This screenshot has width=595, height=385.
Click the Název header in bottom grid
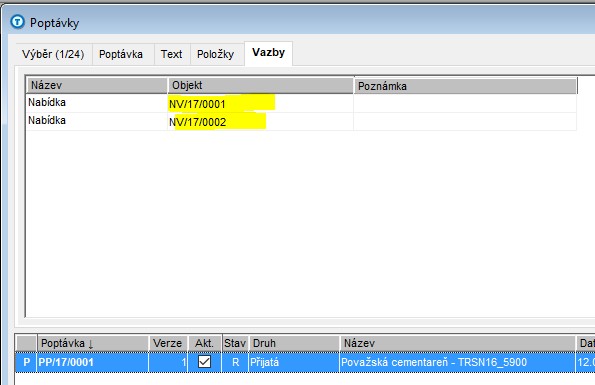click(458, 343)
